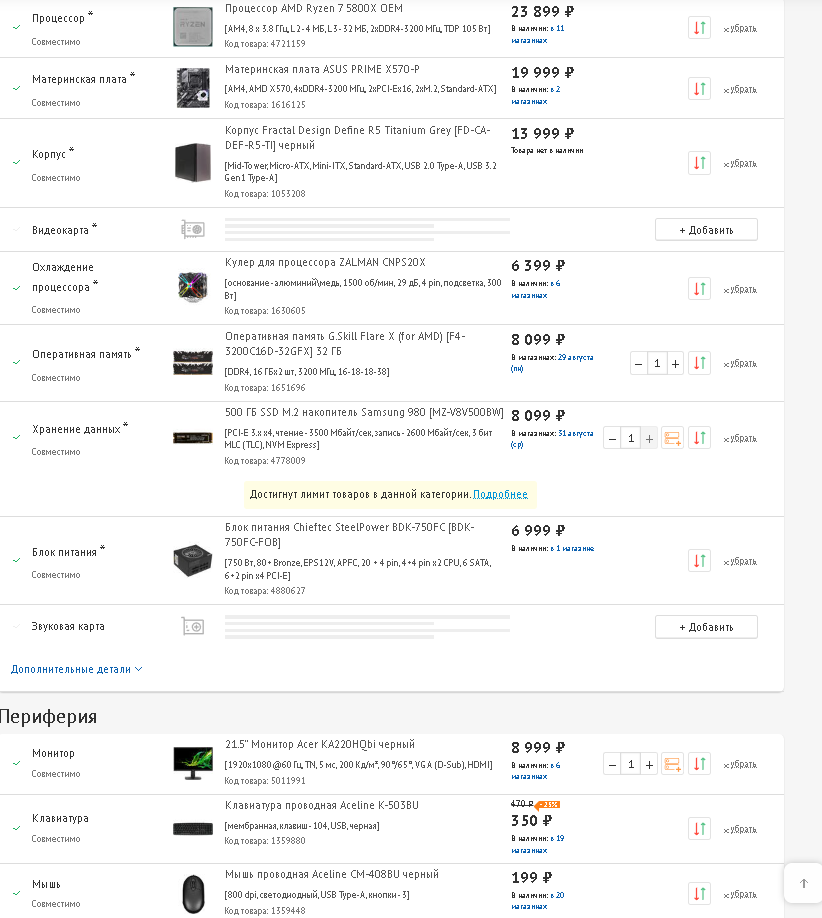Click the Samsung 980 SSD thumbnail
Image resolution: width=822 pixels, height=918 pixels.
click(192, 437)
